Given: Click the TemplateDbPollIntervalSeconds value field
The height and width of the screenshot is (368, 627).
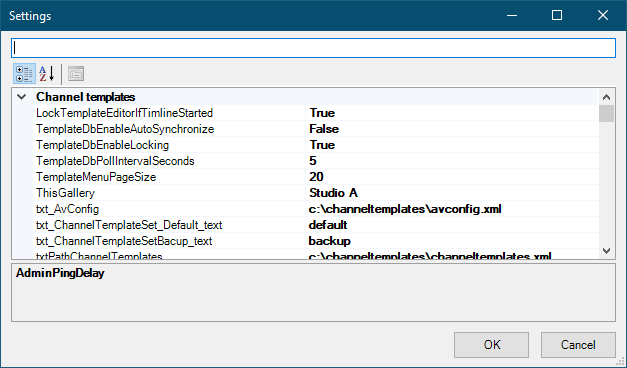Looking at the screenshot, I should (452, 161).
